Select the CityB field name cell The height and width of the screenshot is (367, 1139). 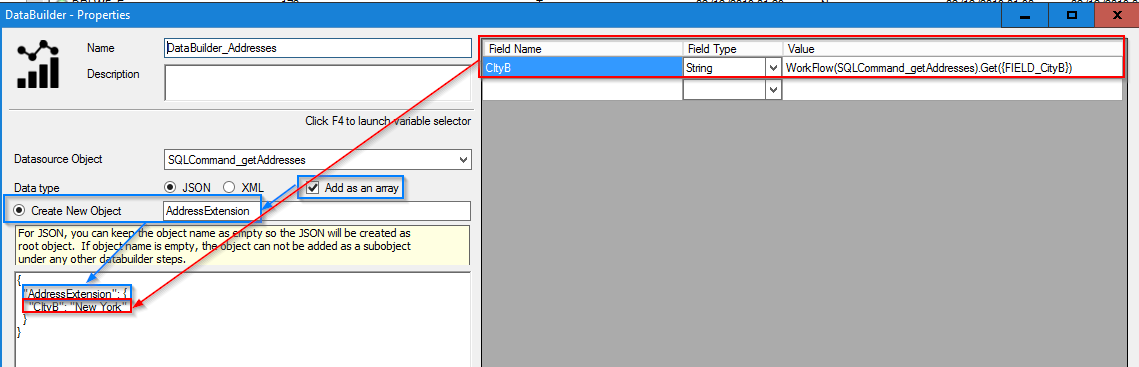[583, 68]
